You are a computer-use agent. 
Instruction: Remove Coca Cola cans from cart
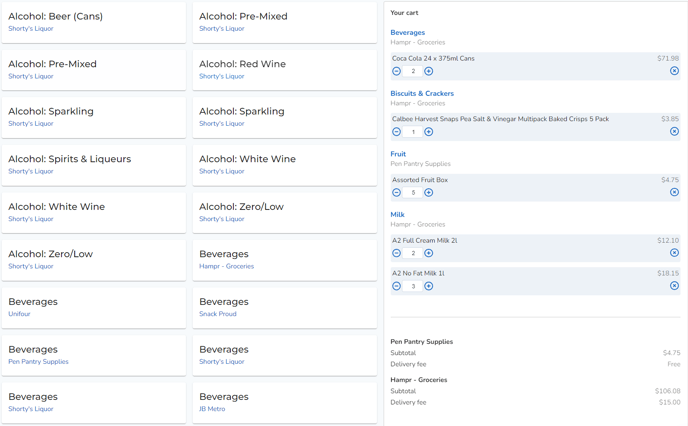pyautogui.click(x=674, y=71)
